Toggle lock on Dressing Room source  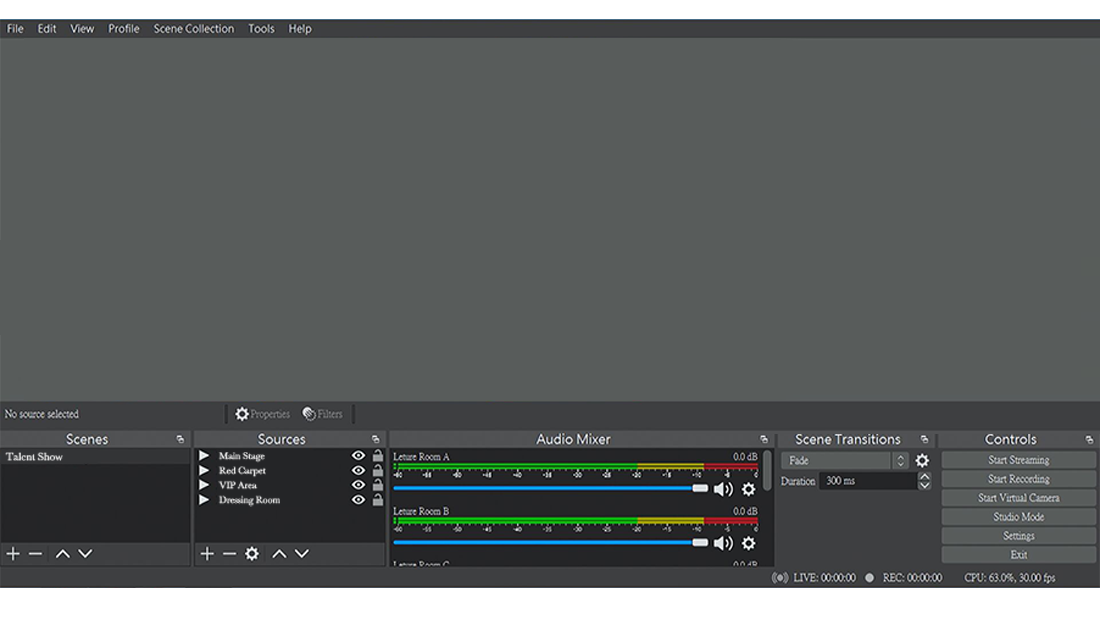pos(377,500)
